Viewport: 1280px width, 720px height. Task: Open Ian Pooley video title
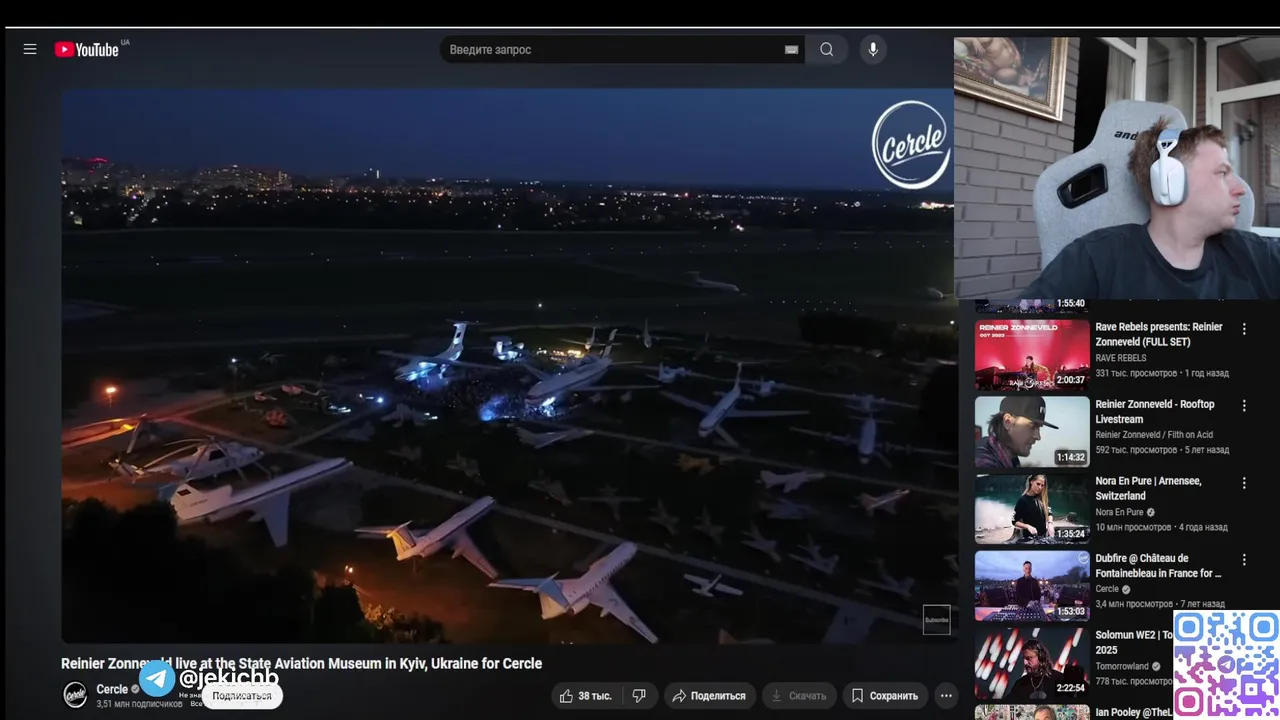click(x=1133, y=712)
